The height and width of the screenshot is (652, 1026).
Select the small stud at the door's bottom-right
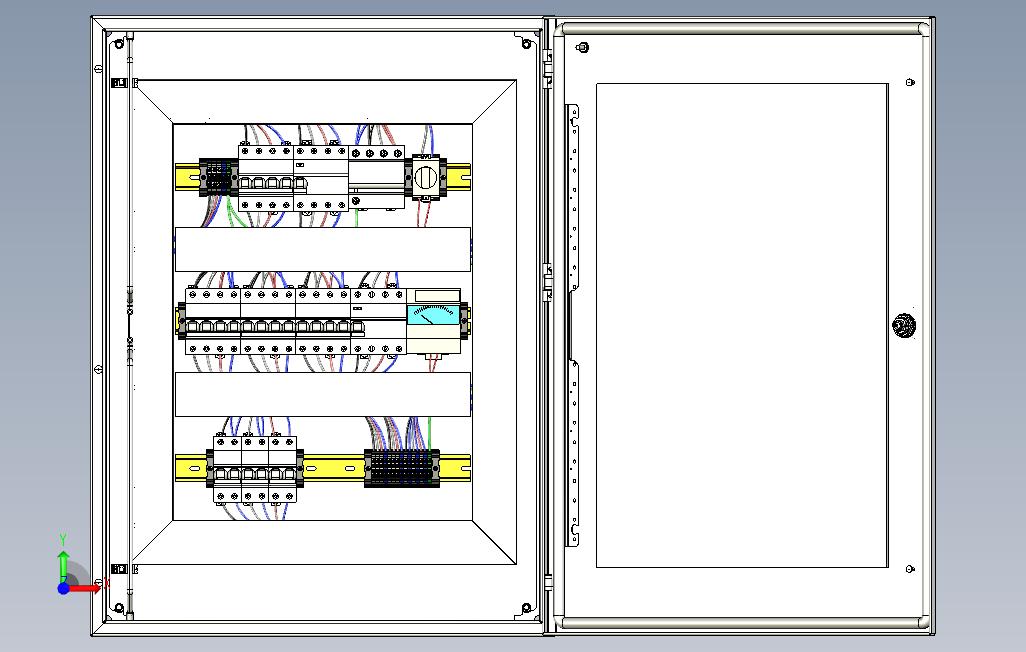[910, 570]
